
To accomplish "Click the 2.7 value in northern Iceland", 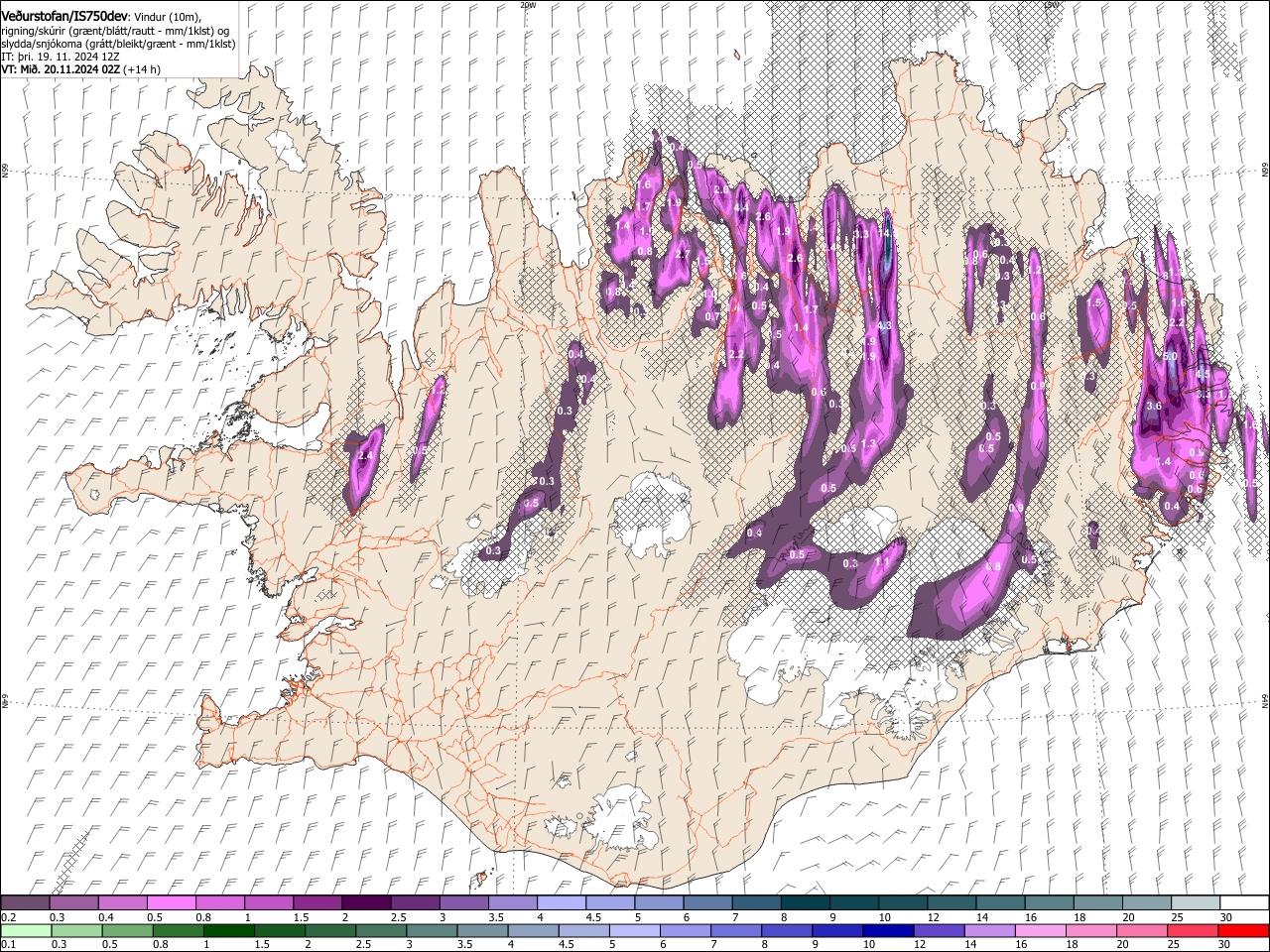I will pos(683,255).
